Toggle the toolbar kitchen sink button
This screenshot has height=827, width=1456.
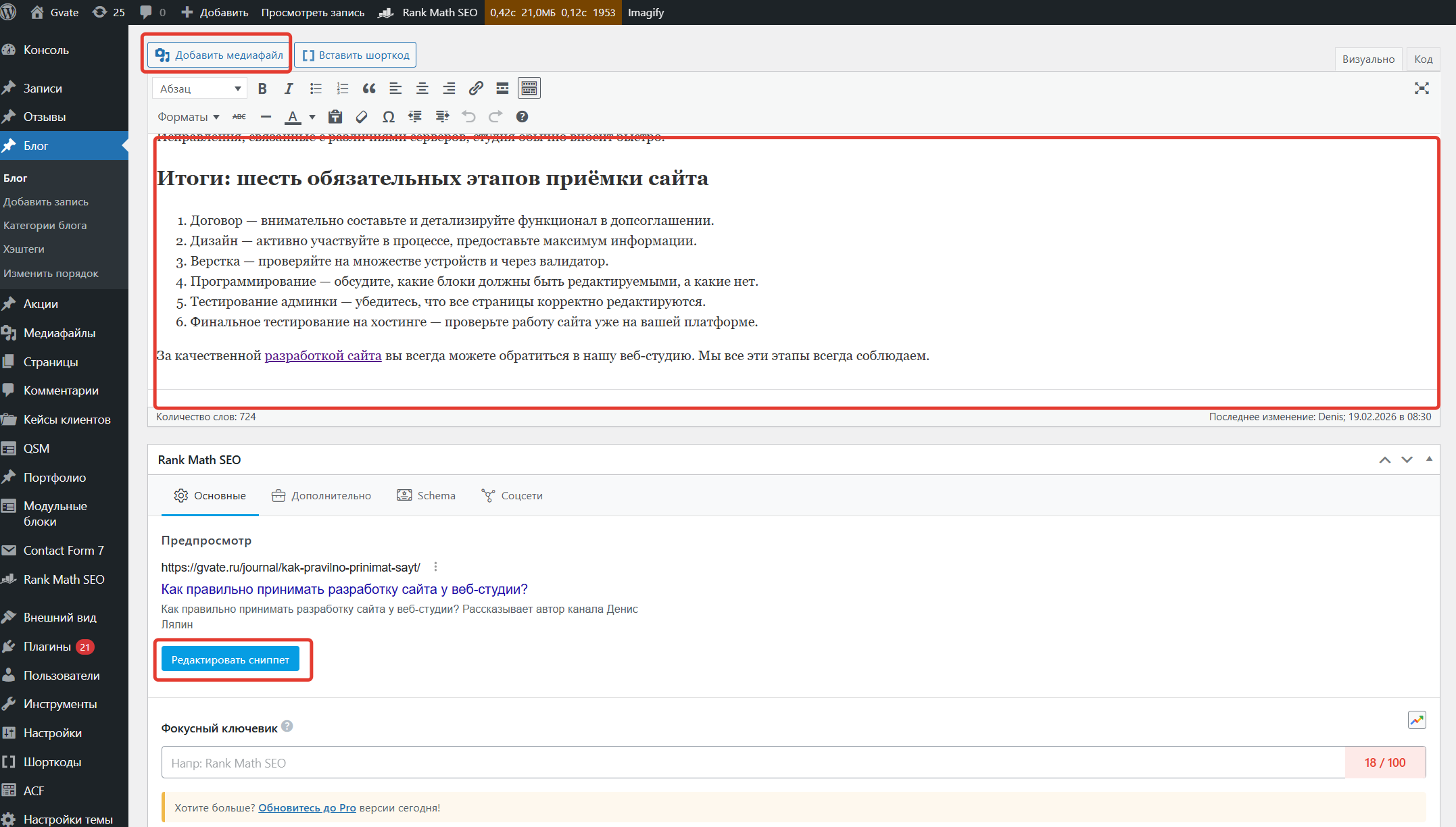coord(529,89)
